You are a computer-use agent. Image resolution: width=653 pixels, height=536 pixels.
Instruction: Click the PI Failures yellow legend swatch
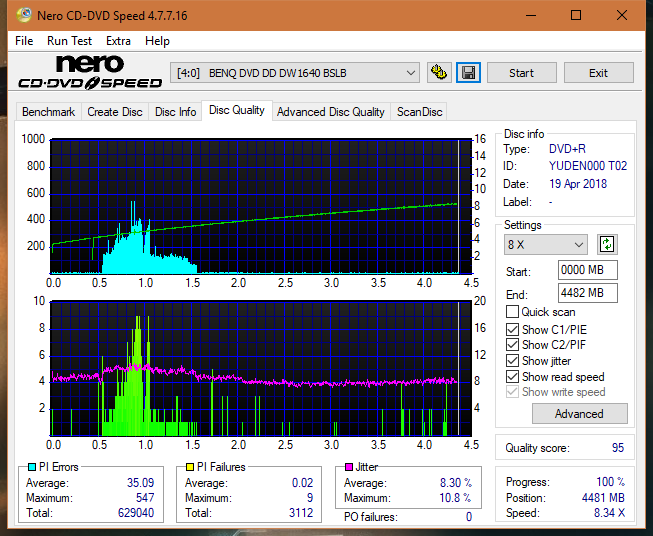pyautogui.click(x=189, y=467)
